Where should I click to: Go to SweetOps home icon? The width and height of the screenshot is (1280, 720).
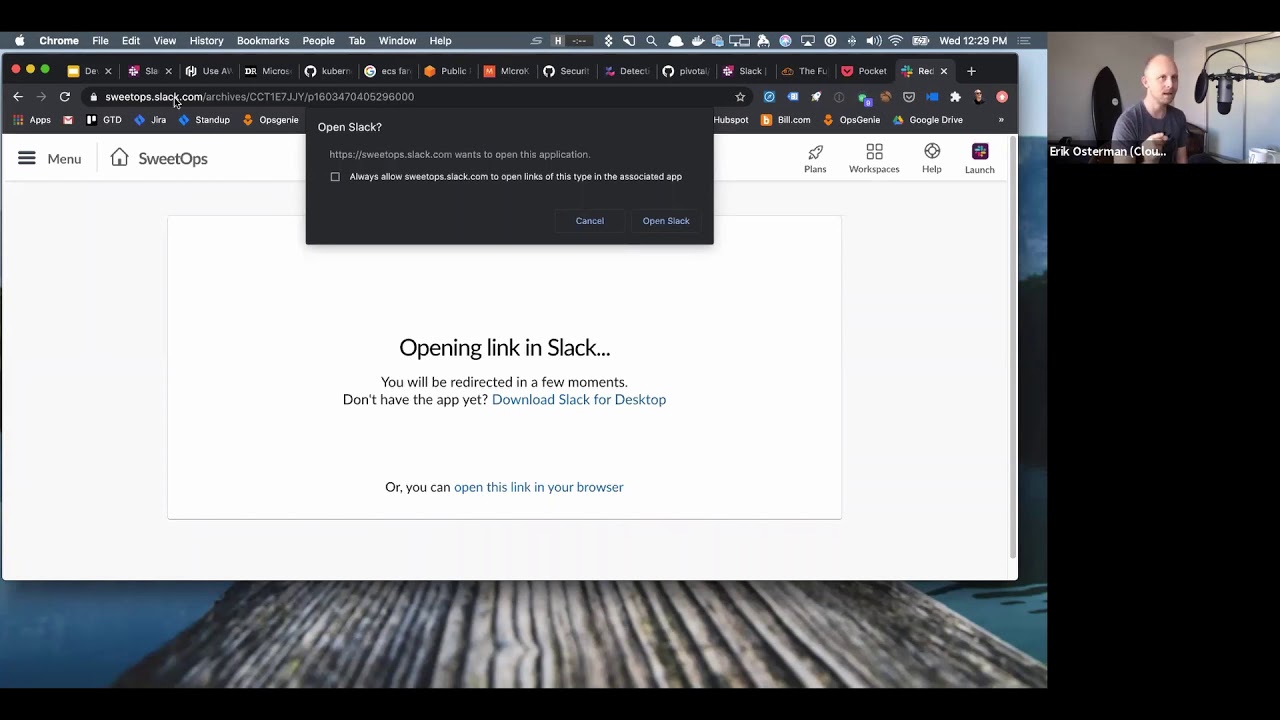(120, 157)
